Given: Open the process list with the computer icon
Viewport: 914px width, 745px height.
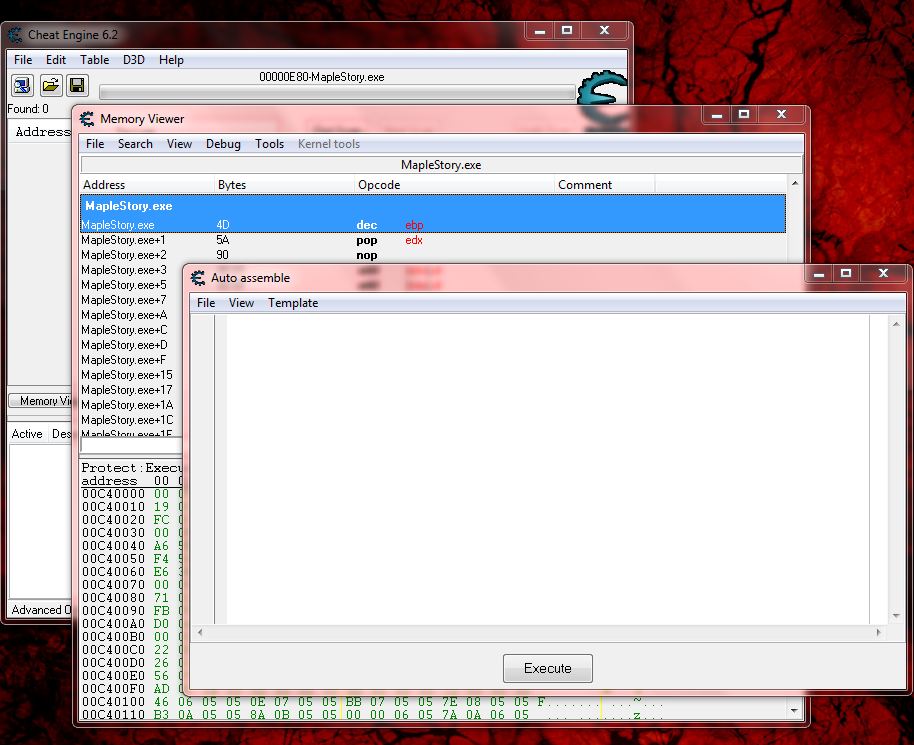Looking at the screenshot, I should tap(21, 85).
